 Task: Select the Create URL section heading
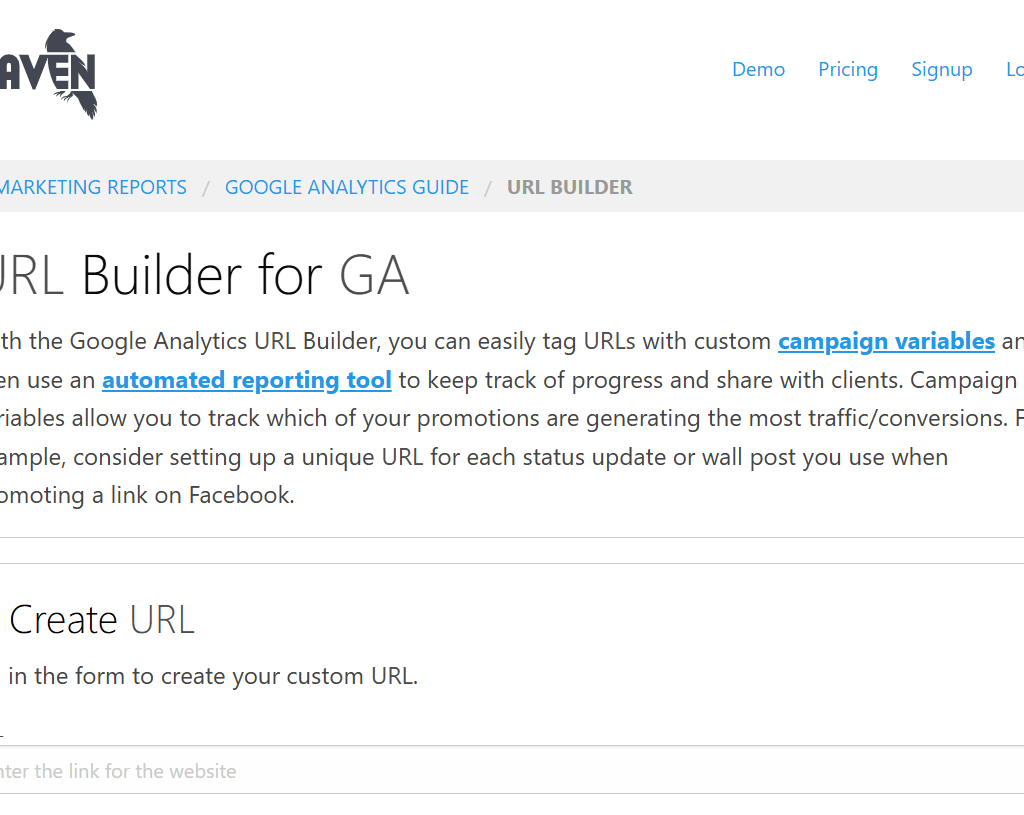[101, 619]
